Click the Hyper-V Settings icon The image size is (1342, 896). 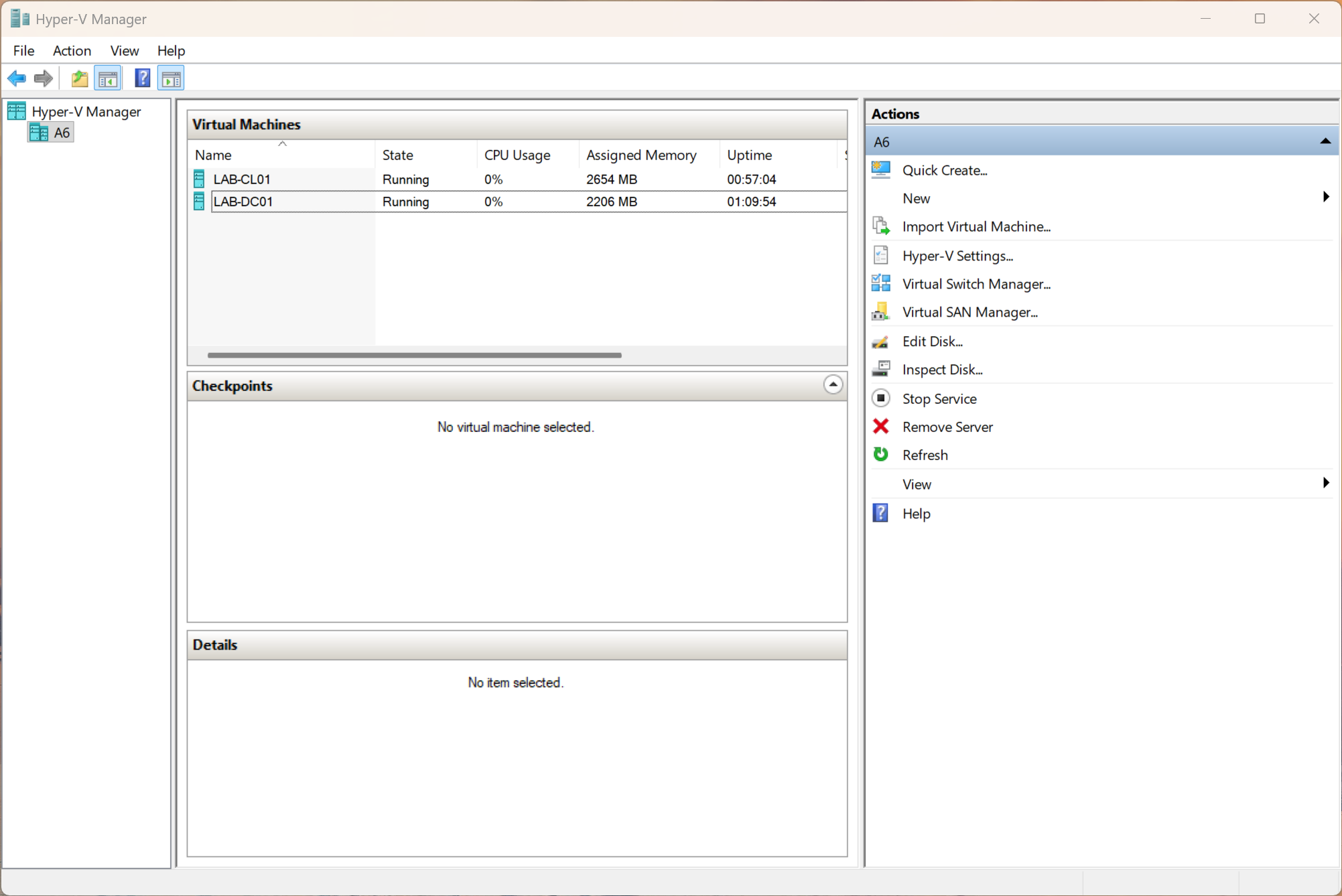(x=881, y=255)
